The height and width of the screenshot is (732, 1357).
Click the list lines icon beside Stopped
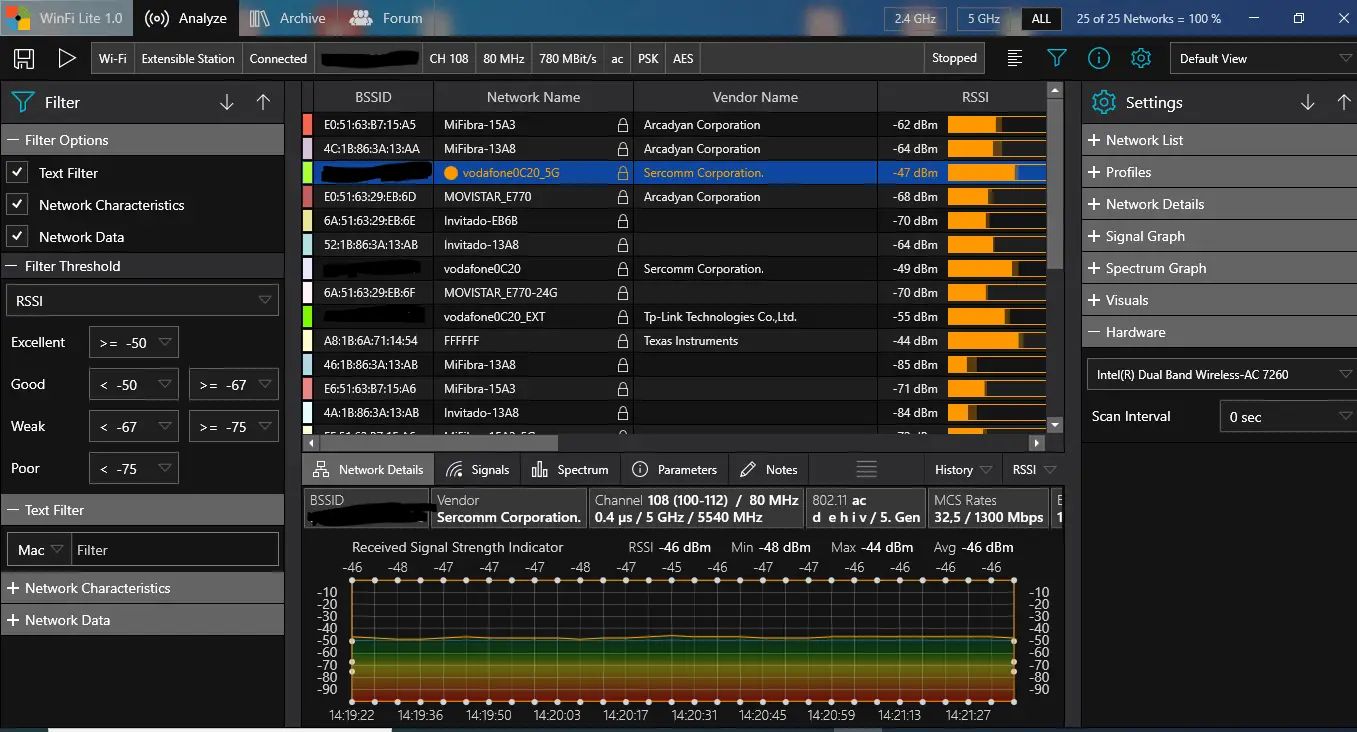coord(1015,58)
